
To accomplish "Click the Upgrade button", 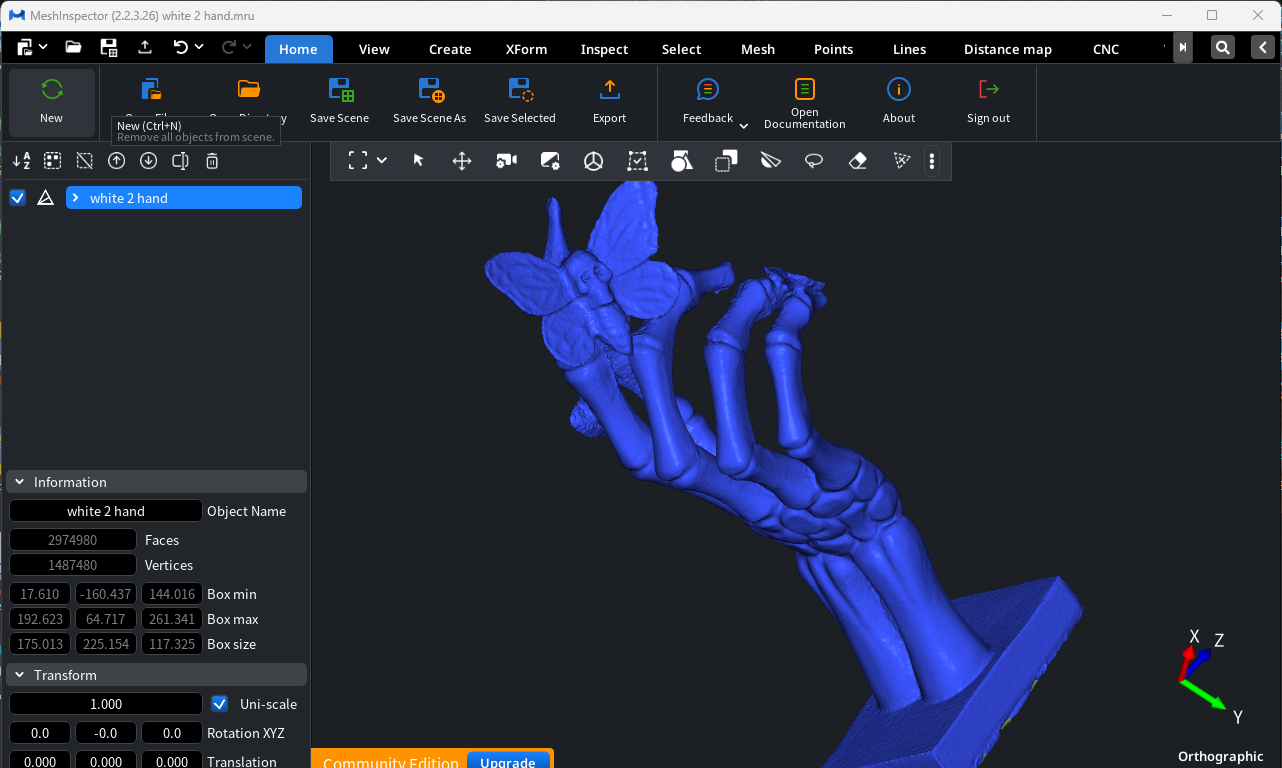I will (508, 760).
